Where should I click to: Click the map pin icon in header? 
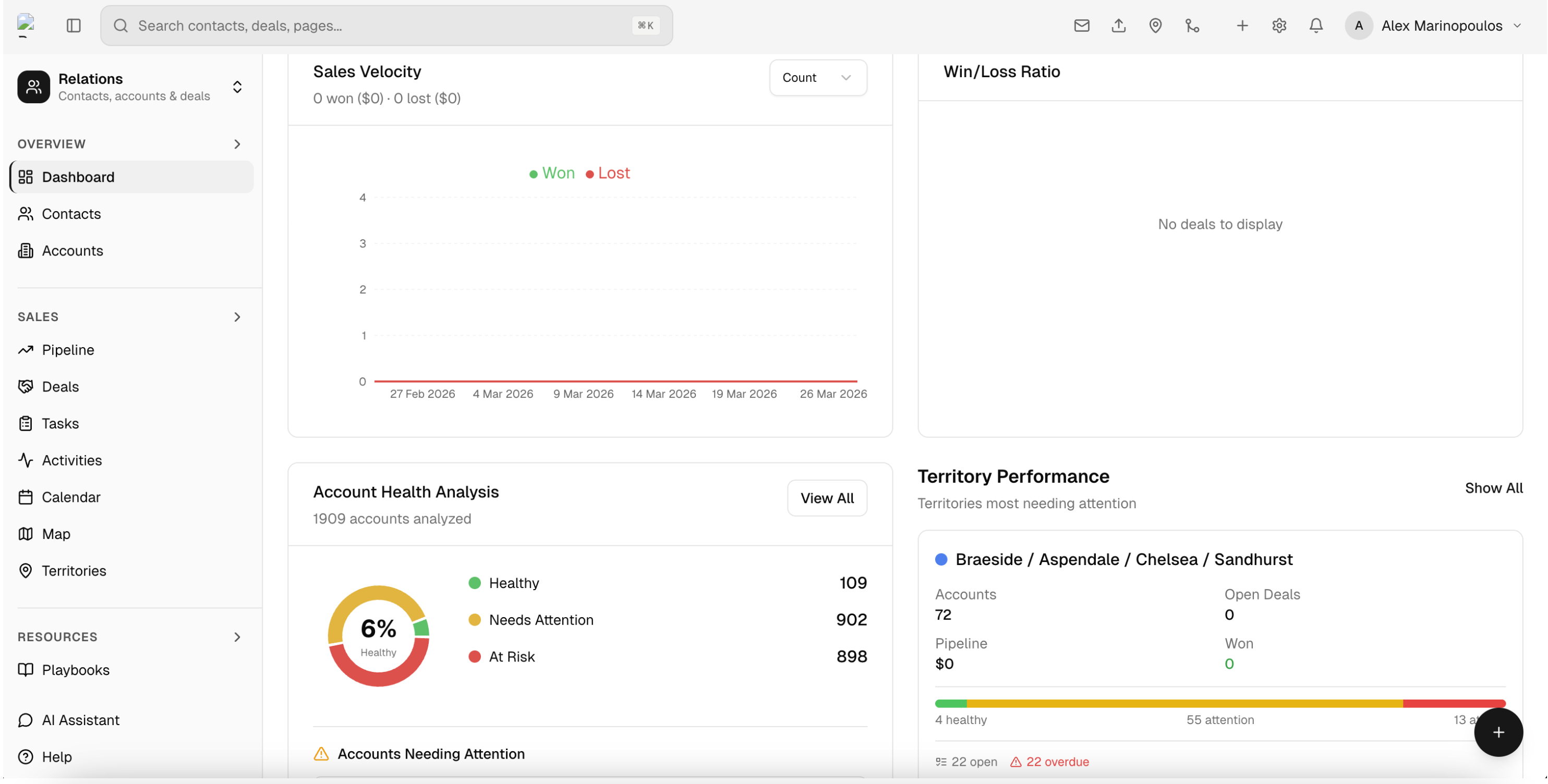tap(1155, 26)
